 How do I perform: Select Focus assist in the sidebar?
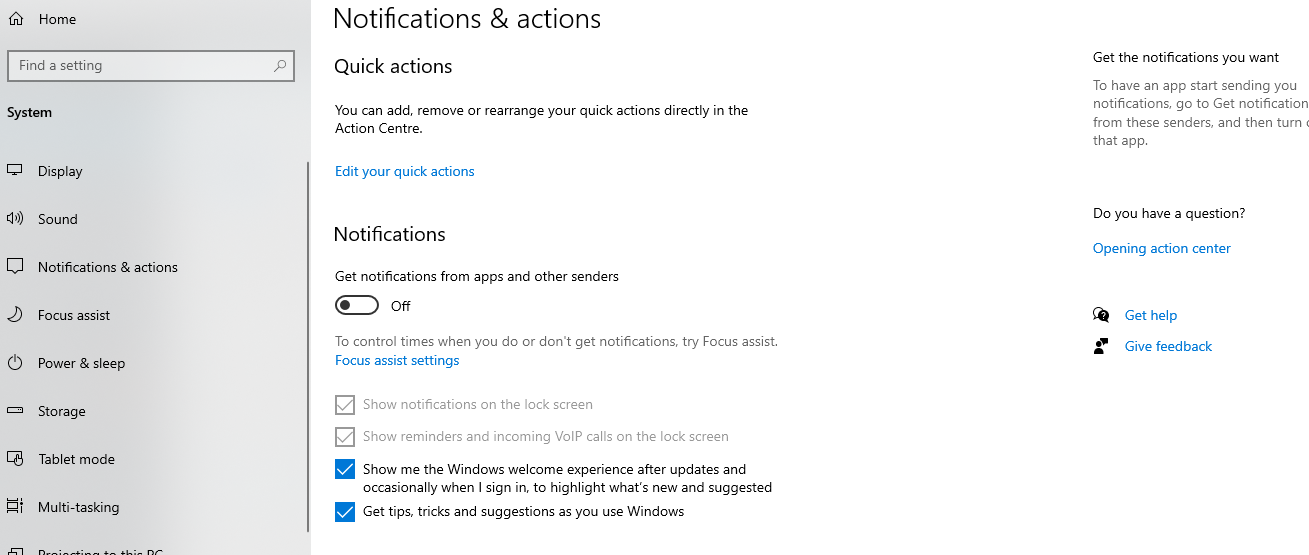(x=74, y=315)
